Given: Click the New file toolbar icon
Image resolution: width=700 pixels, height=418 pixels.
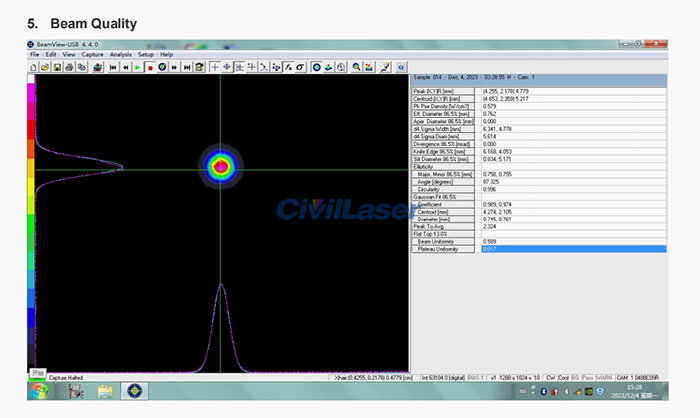Looking at the screenshot, I should (x=33, y=67).
